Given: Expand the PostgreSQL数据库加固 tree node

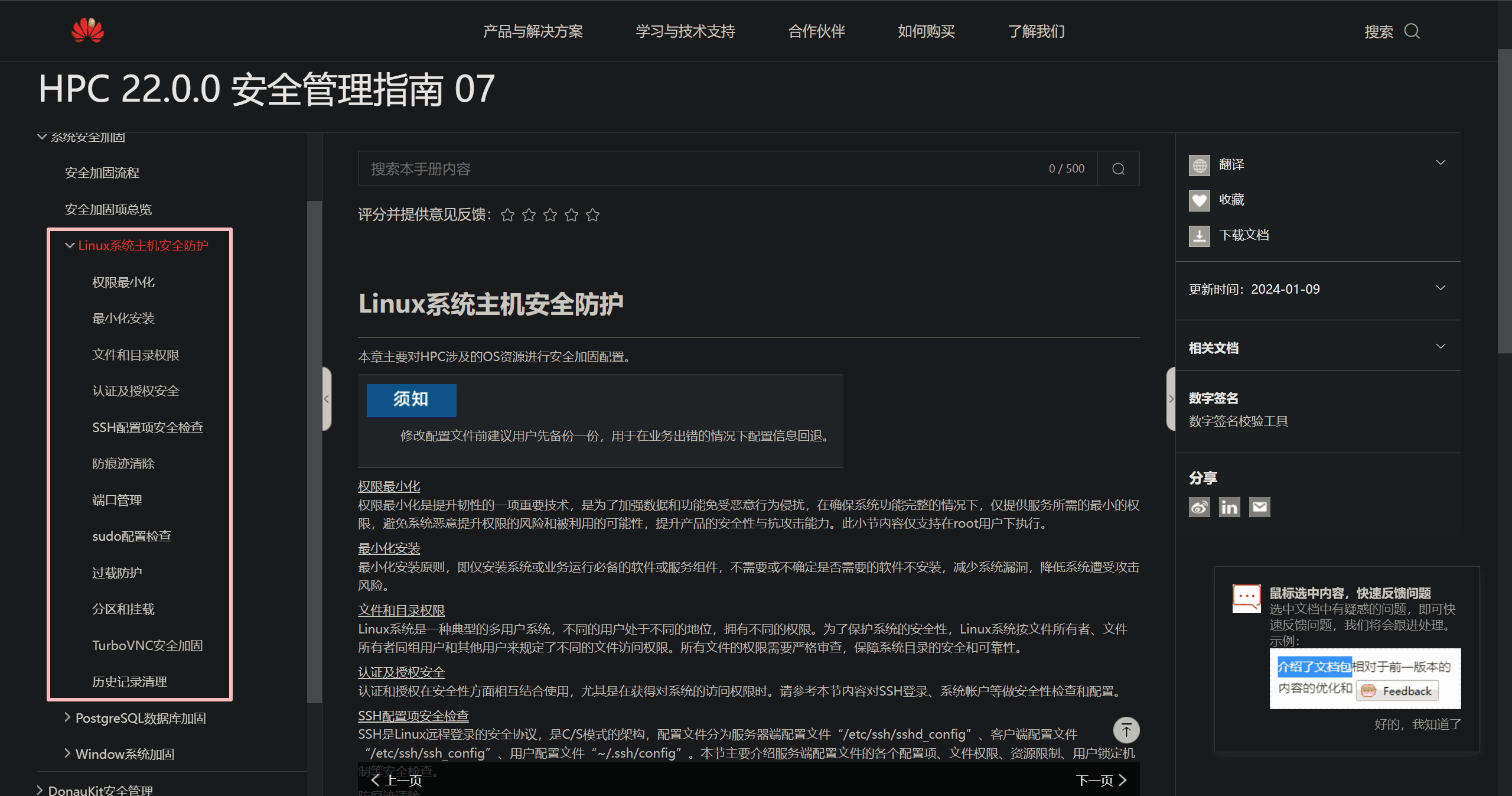Looking at the screenshot, I should (67, 717).
